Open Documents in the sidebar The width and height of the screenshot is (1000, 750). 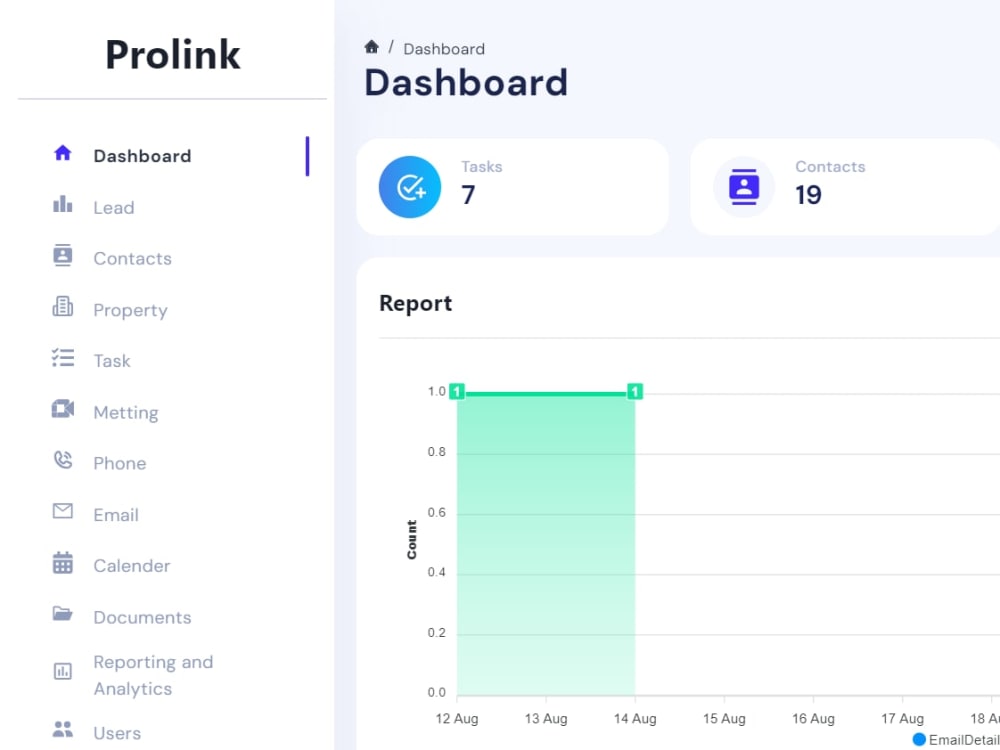pos(142,617)
